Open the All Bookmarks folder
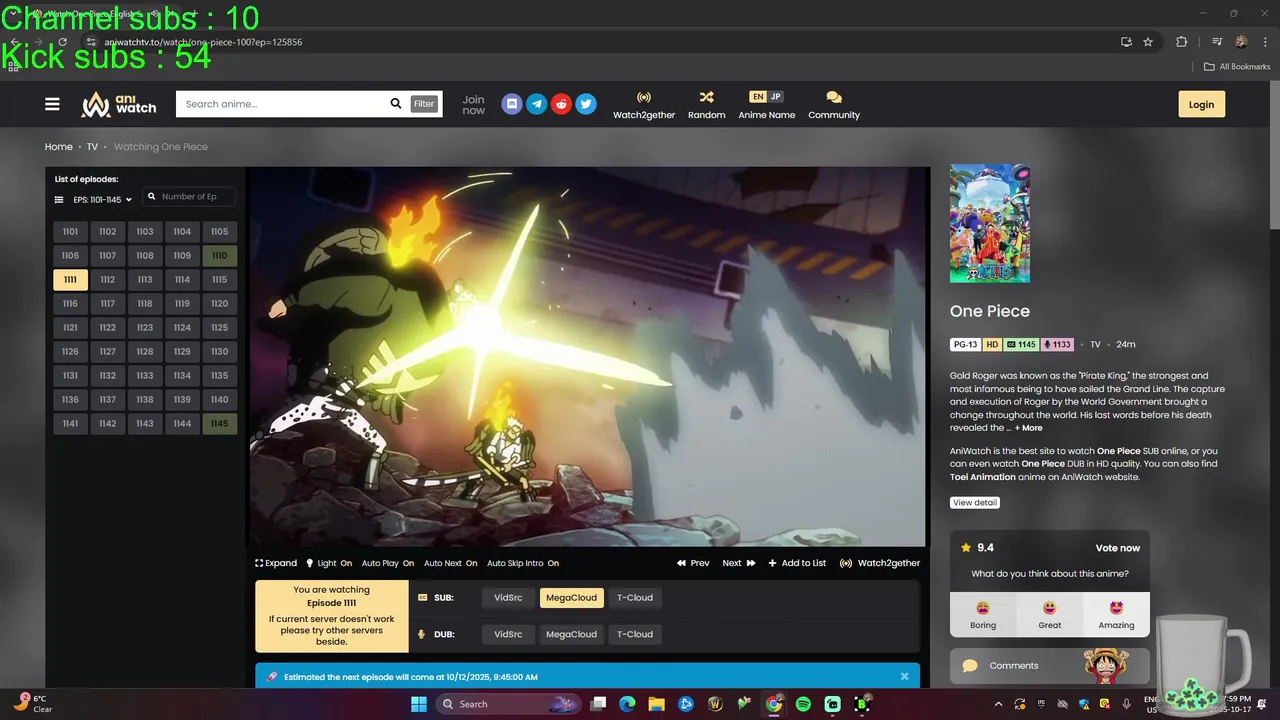This screenshot has height=720, width=1280. 1237,67
